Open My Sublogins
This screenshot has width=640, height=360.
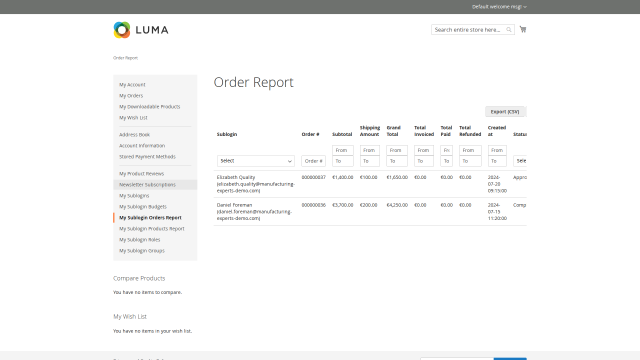coord(134,196)
